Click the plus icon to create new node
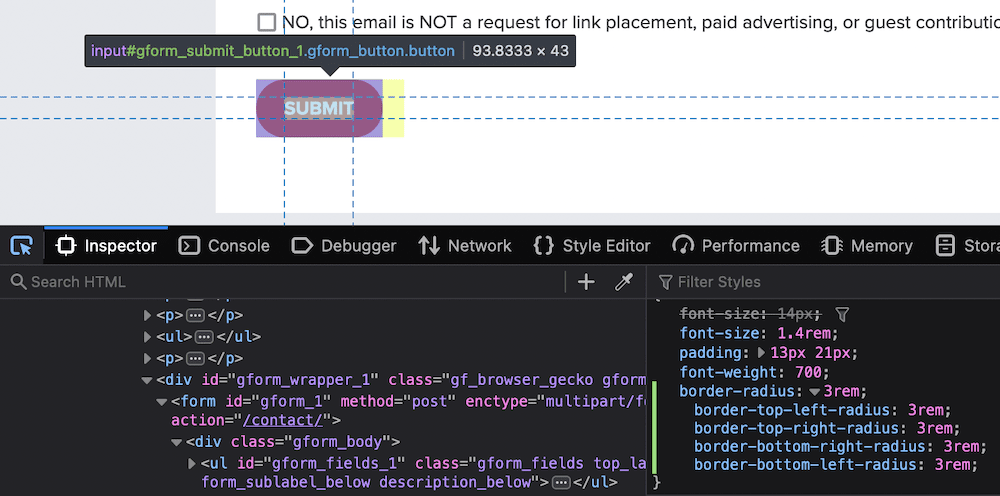The width and height of the screenshot is (1000, 496). pyautogui.click(x=585, y=282)
